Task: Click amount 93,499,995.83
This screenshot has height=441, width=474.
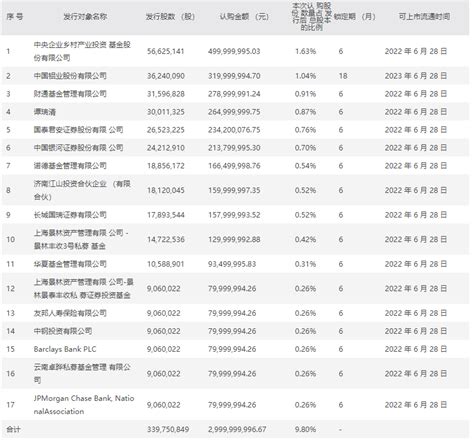Action: [232, 264]
